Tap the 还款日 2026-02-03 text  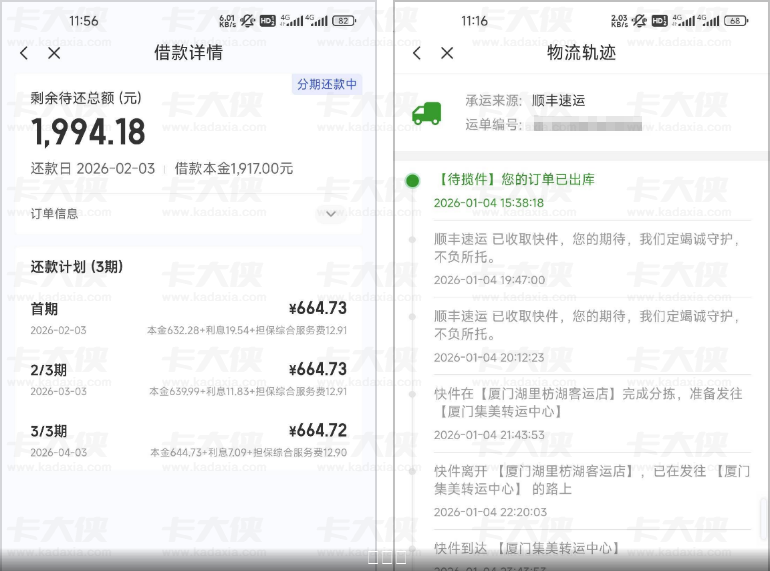93,168
